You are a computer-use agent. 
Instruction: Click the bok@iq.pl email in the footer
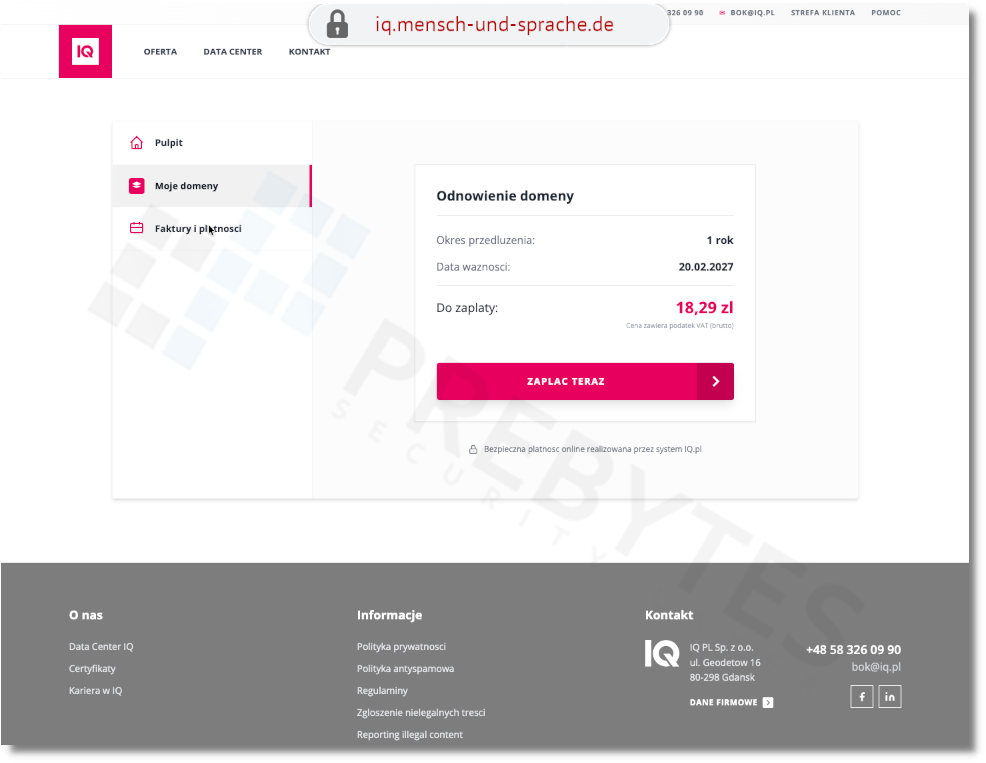coord(876,667)
